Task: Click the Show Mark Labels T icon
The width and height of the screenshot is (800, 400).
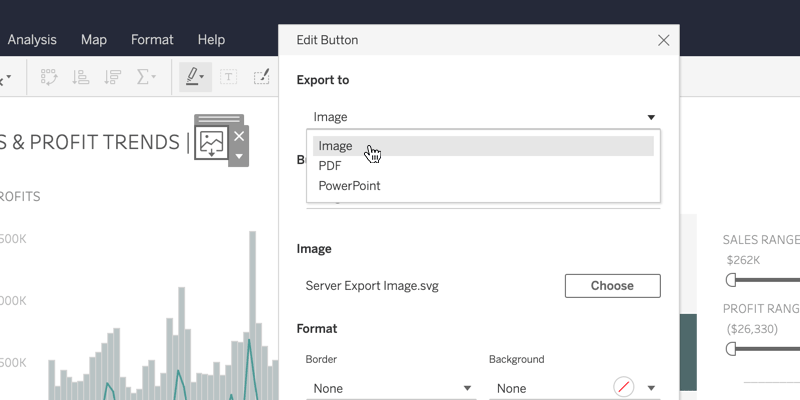Action: [x=228, y=76]
